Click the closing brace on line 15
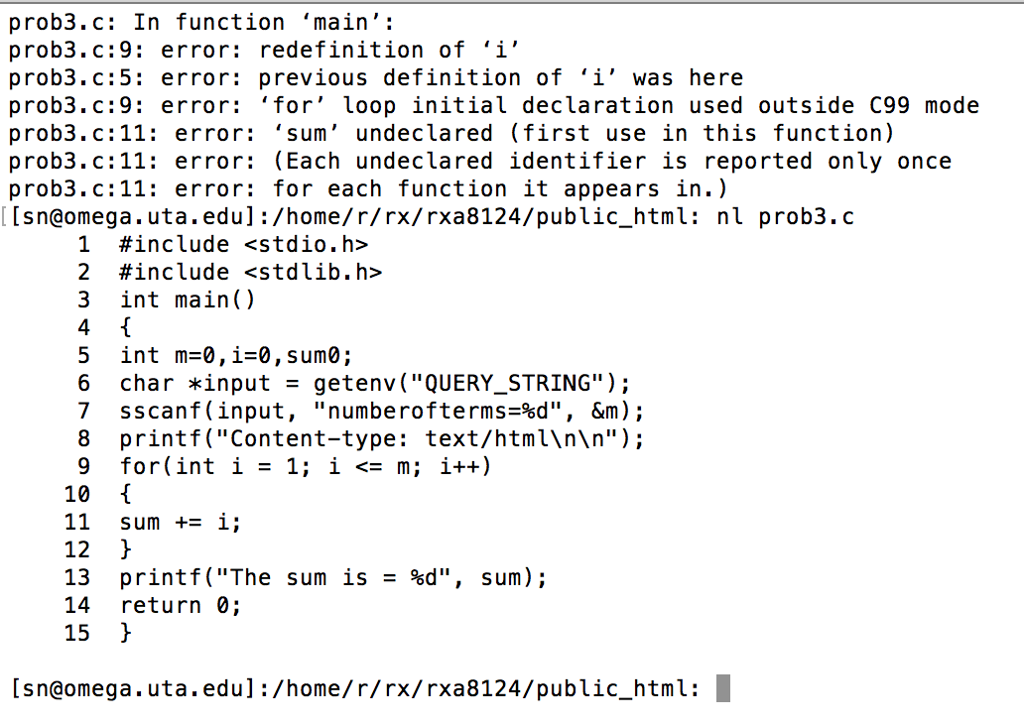The image size is (1024, 724). (125, 633)
